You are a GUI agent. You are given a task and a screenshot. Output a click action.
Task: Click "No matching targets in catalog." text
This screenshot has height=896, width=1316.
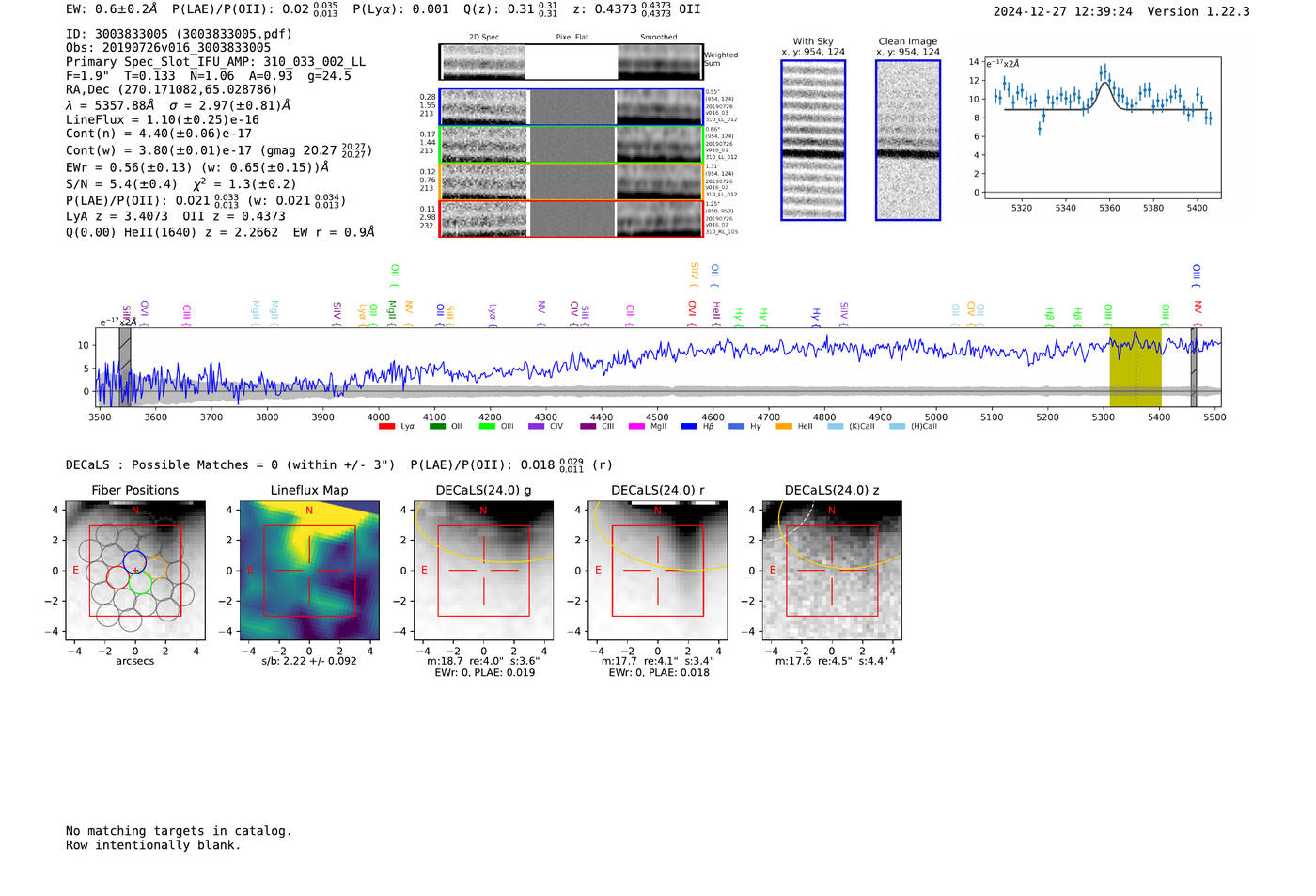click(x=179, y=831)
